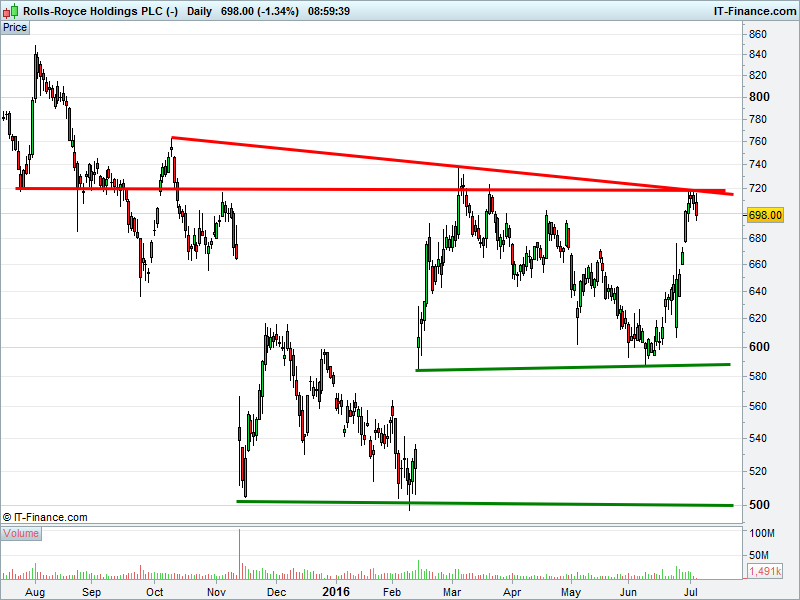Click the Apr date axis label
This screenshot has width=800, height=600.
[512, 592]
